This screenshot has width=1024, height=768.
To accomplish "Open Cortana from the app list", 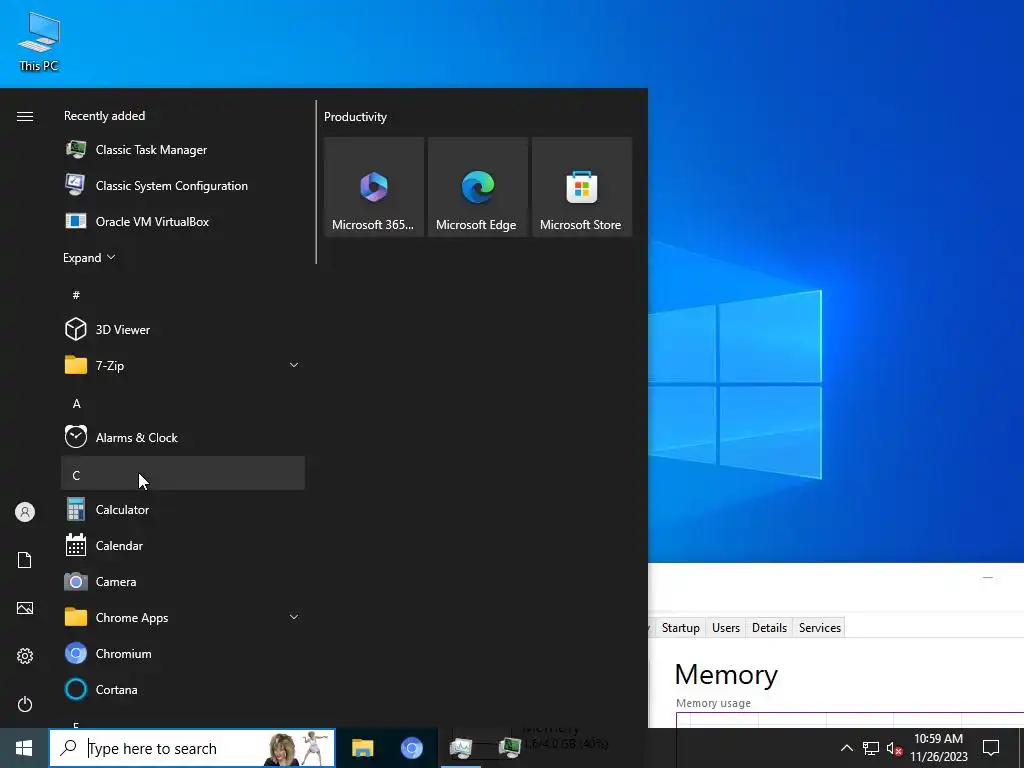I will (183, 689).
